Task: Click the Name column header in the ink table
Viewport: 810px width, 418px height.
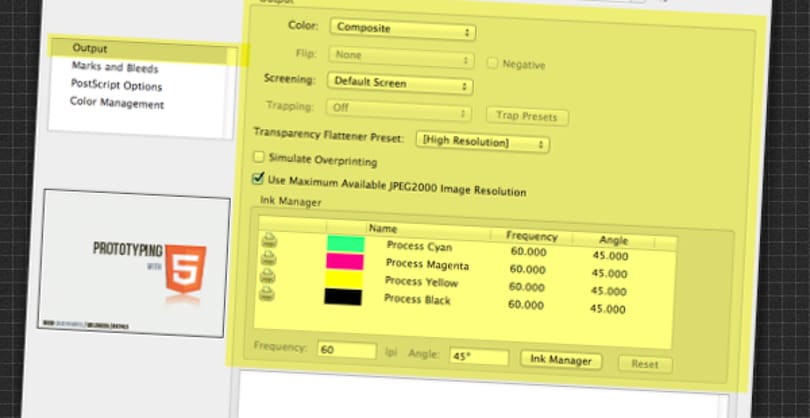Action: tap(383, 228)
